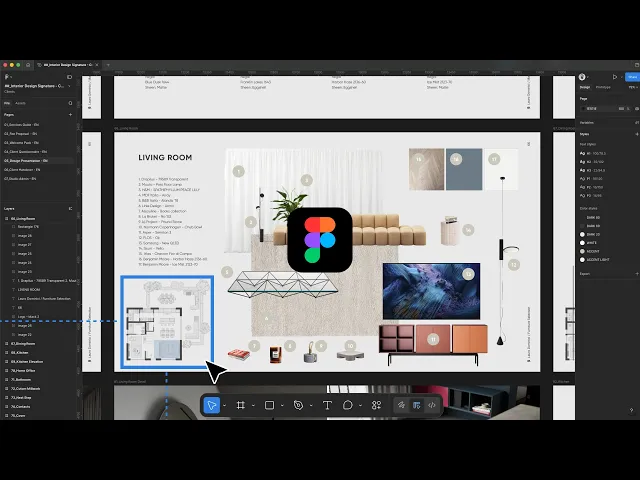
Task: Open the 03_Welcome Pack page
Action: (x=21, y=143)
